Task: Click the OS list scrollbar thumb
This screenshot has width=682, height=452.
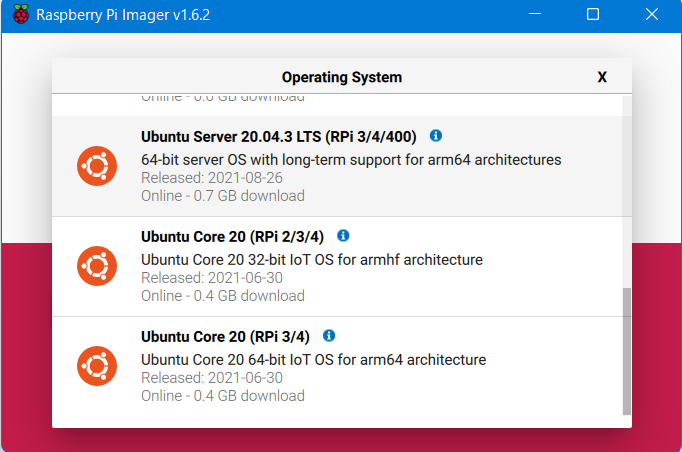Action: pyautogui.click(x=627, y=350)
